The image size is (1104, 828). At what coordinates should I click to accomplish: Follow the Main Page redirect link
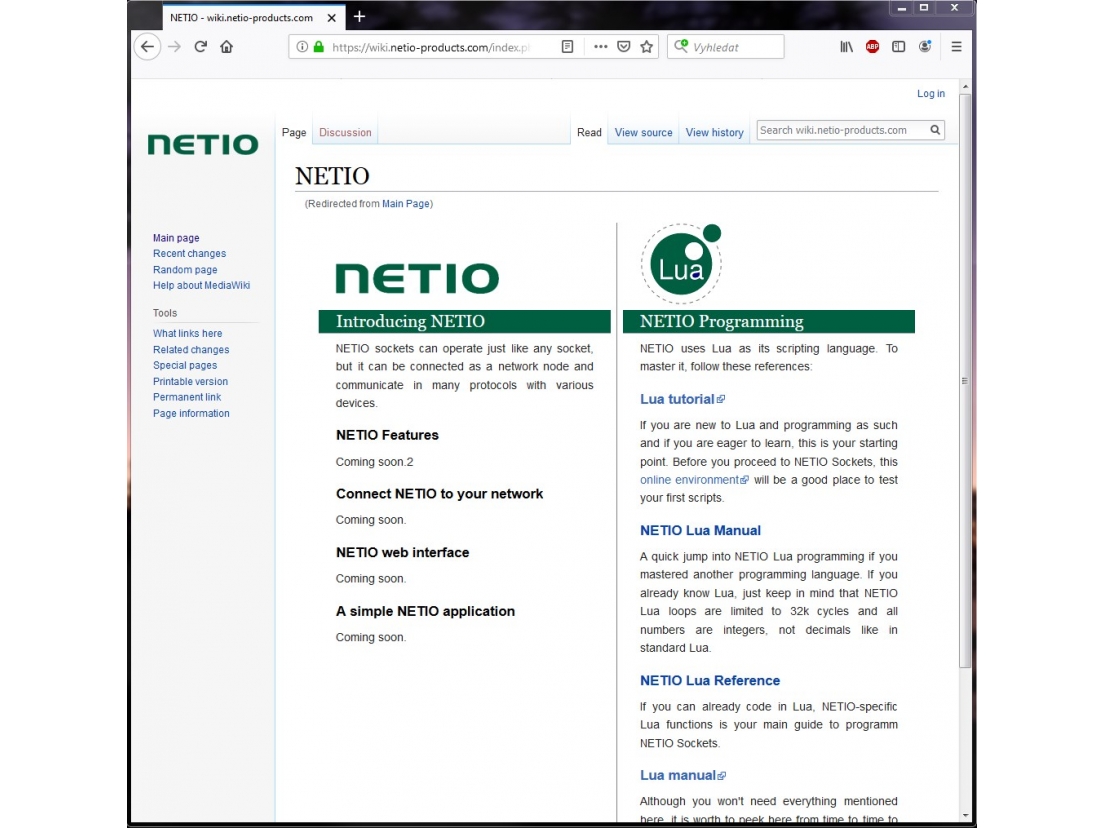[406, 204]
